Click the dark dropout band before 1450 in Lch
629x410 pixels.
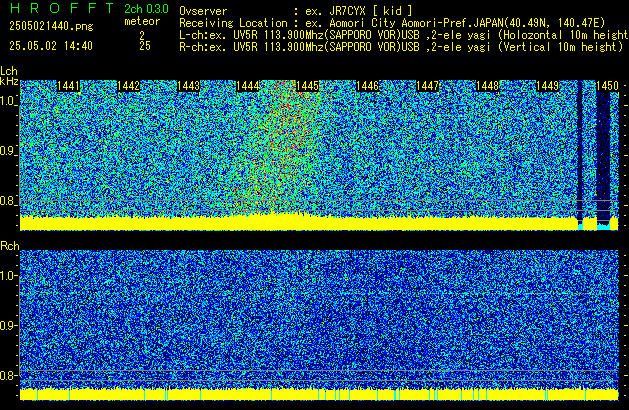pos(603,156)
